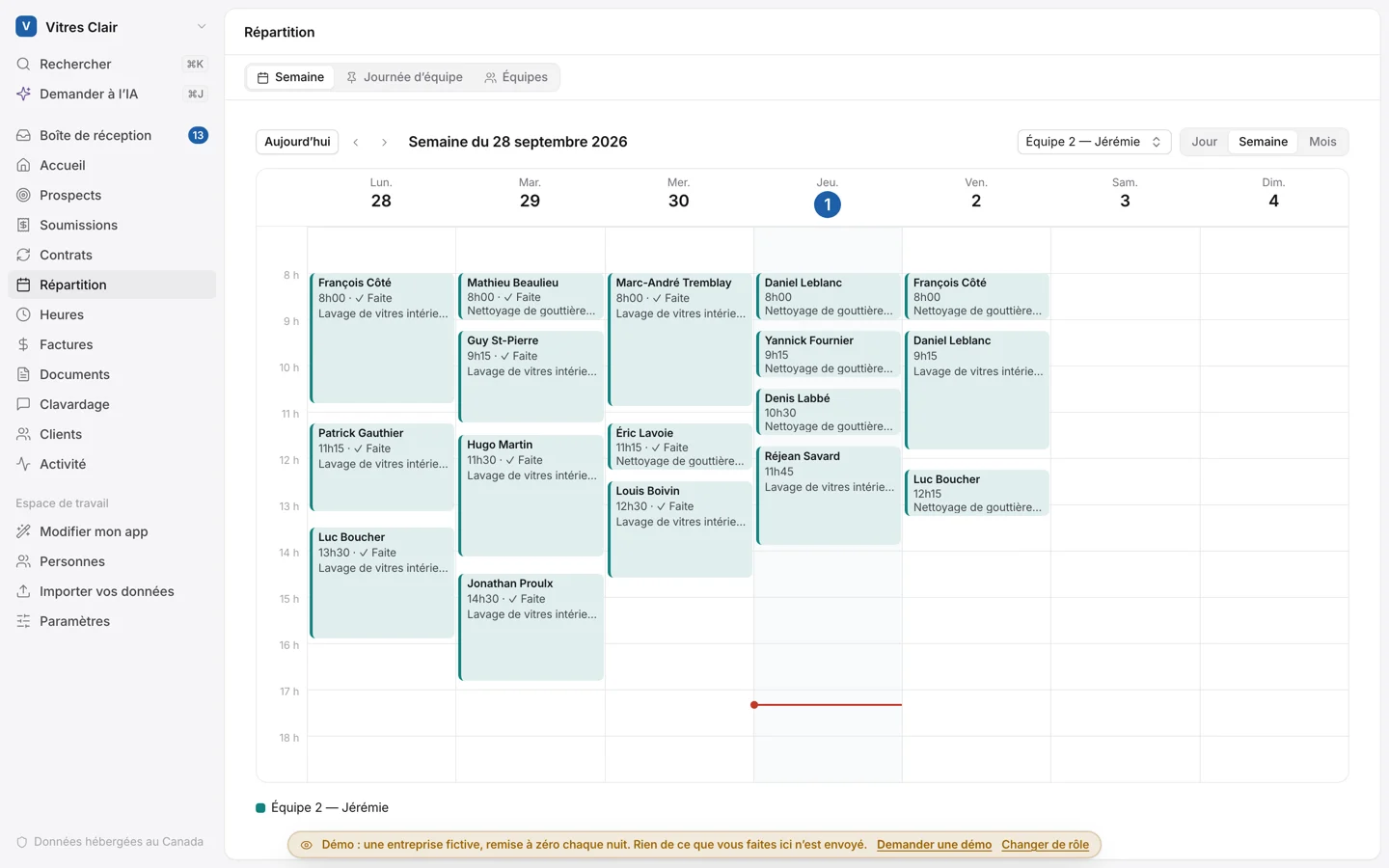The width and height of the screenshot is (1389, 868).
Task: Follow the Demander une démo link
Action: pos(934,845)
